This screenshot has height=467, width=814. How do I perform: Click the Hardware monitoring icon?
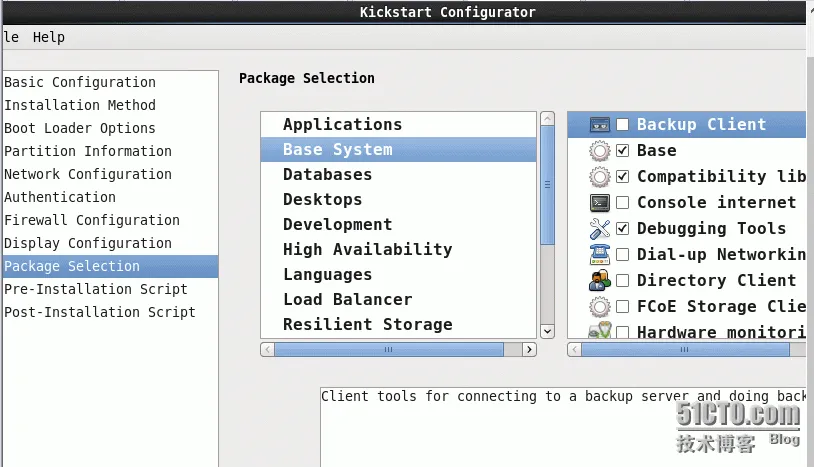(x=600, y=331)
